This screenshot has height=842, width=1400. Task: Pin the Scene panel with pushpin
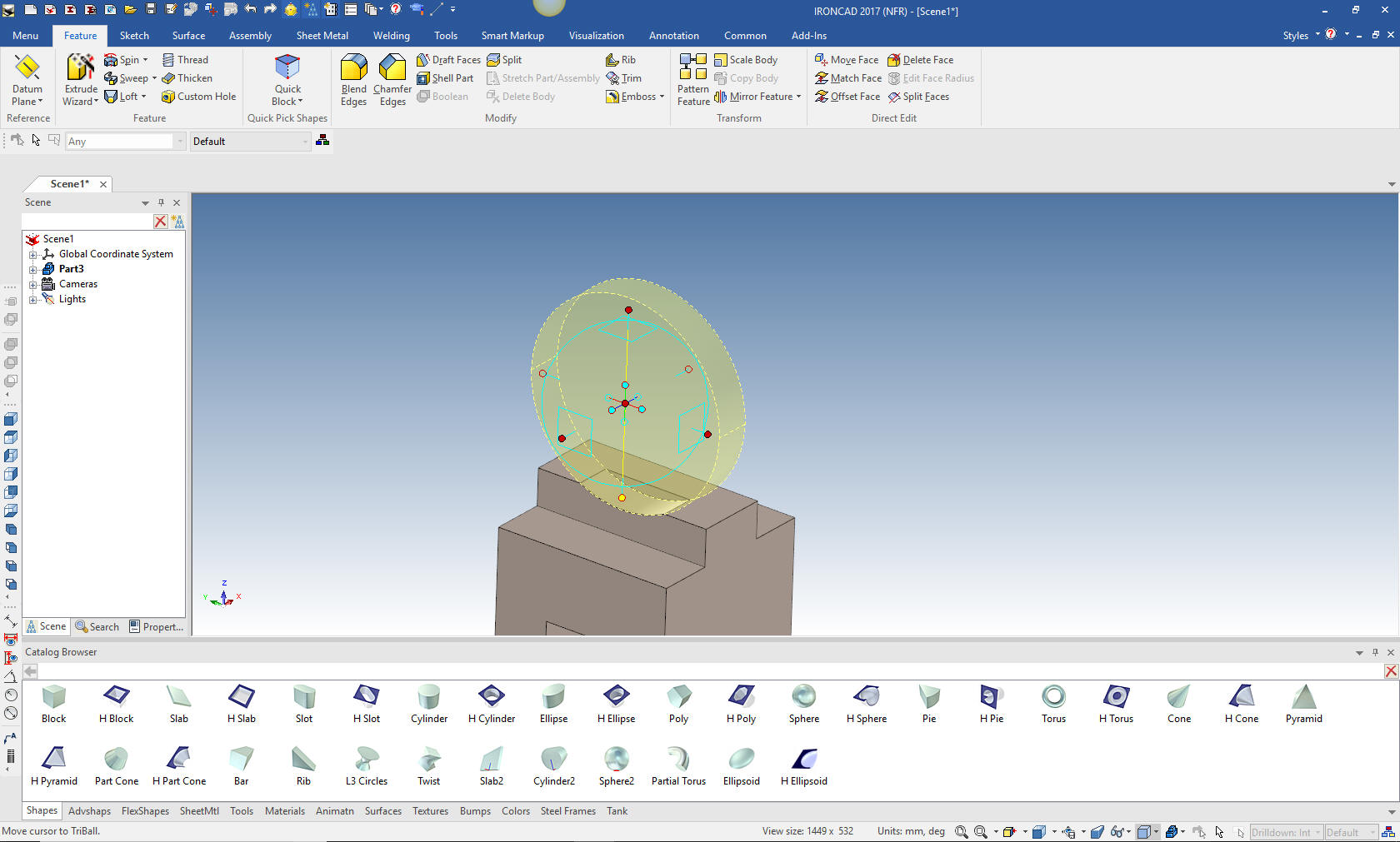point(161,202)
